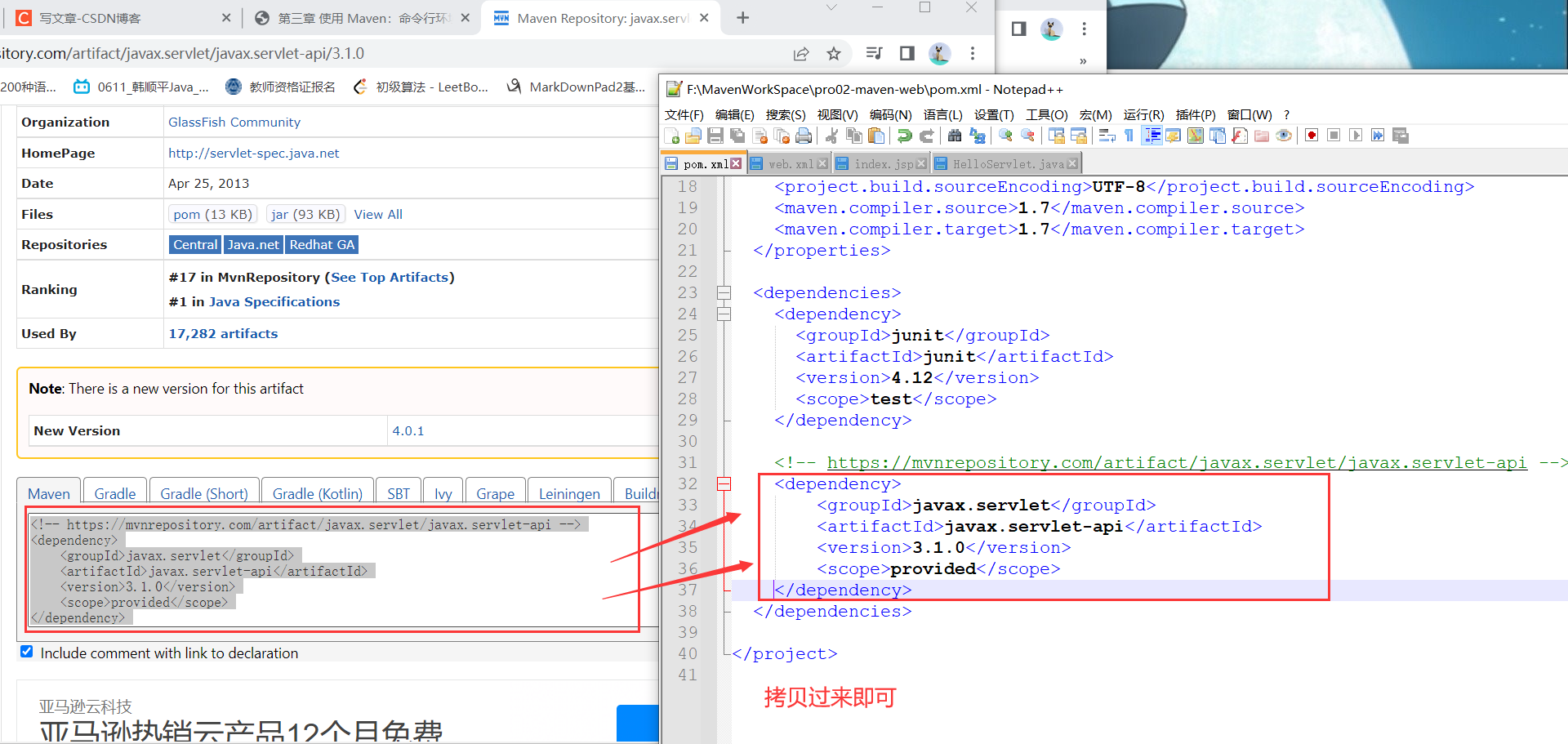The height and width of the screenshot is (744, 1568).
Task: Switch to the web.xml tab in Notepad++
Action: pyautogui.click(x=791, y=164)
